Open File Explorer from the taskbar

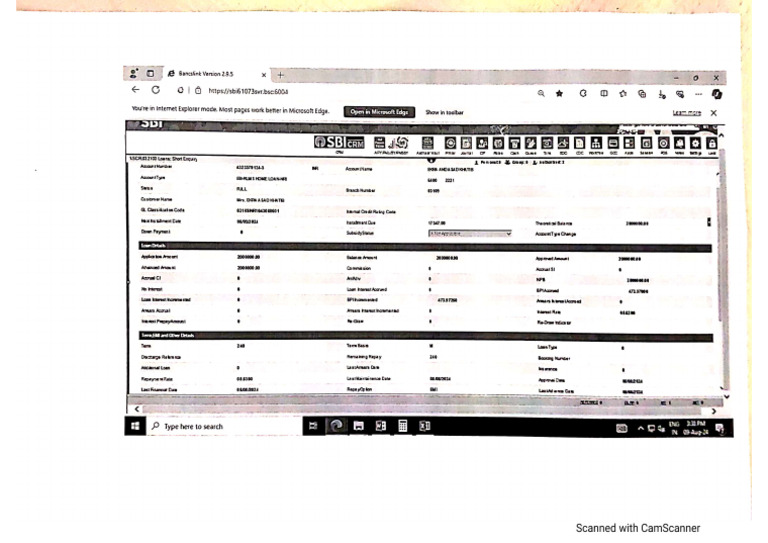click(359, 426)
